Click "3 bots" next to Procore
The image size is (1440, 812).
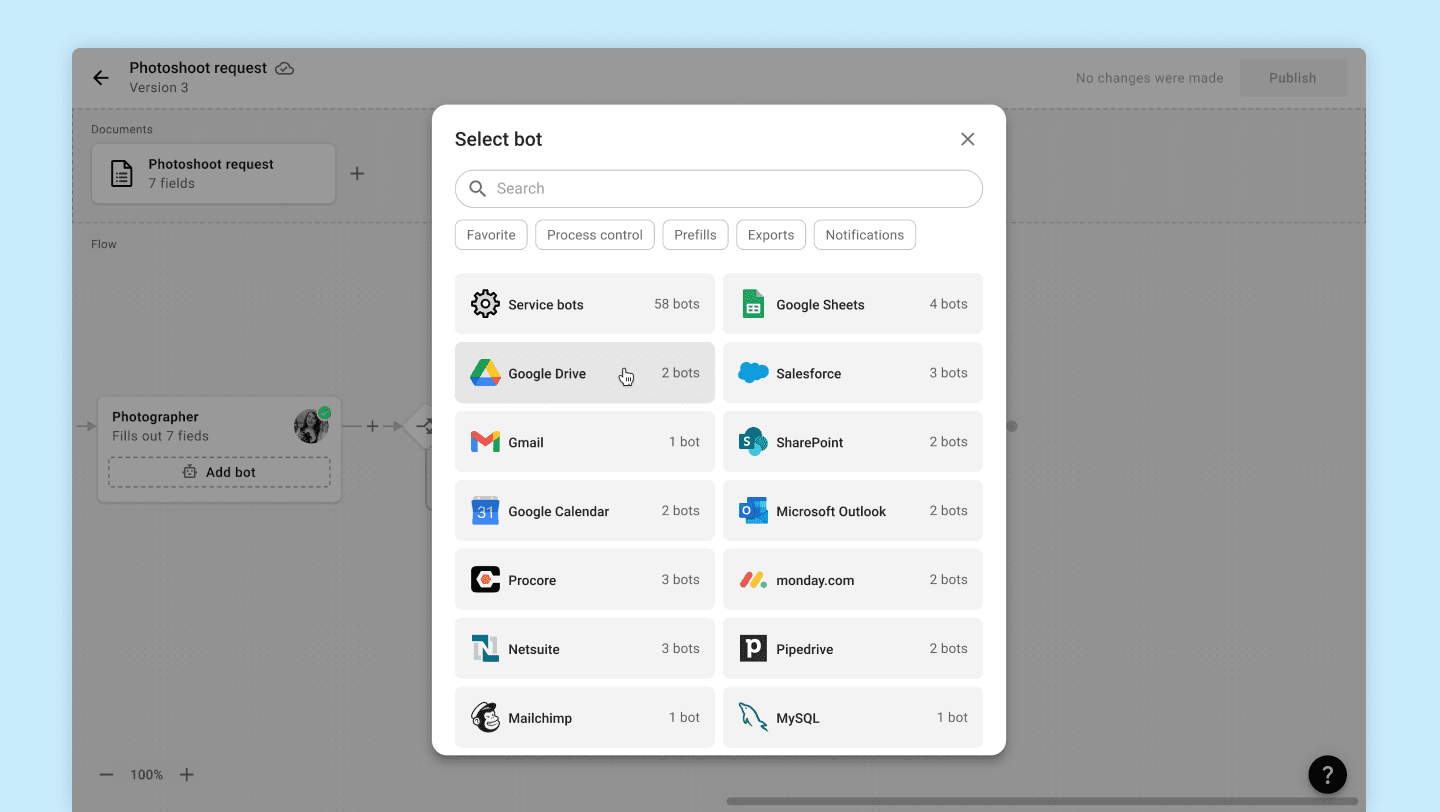tap(680, 580)
